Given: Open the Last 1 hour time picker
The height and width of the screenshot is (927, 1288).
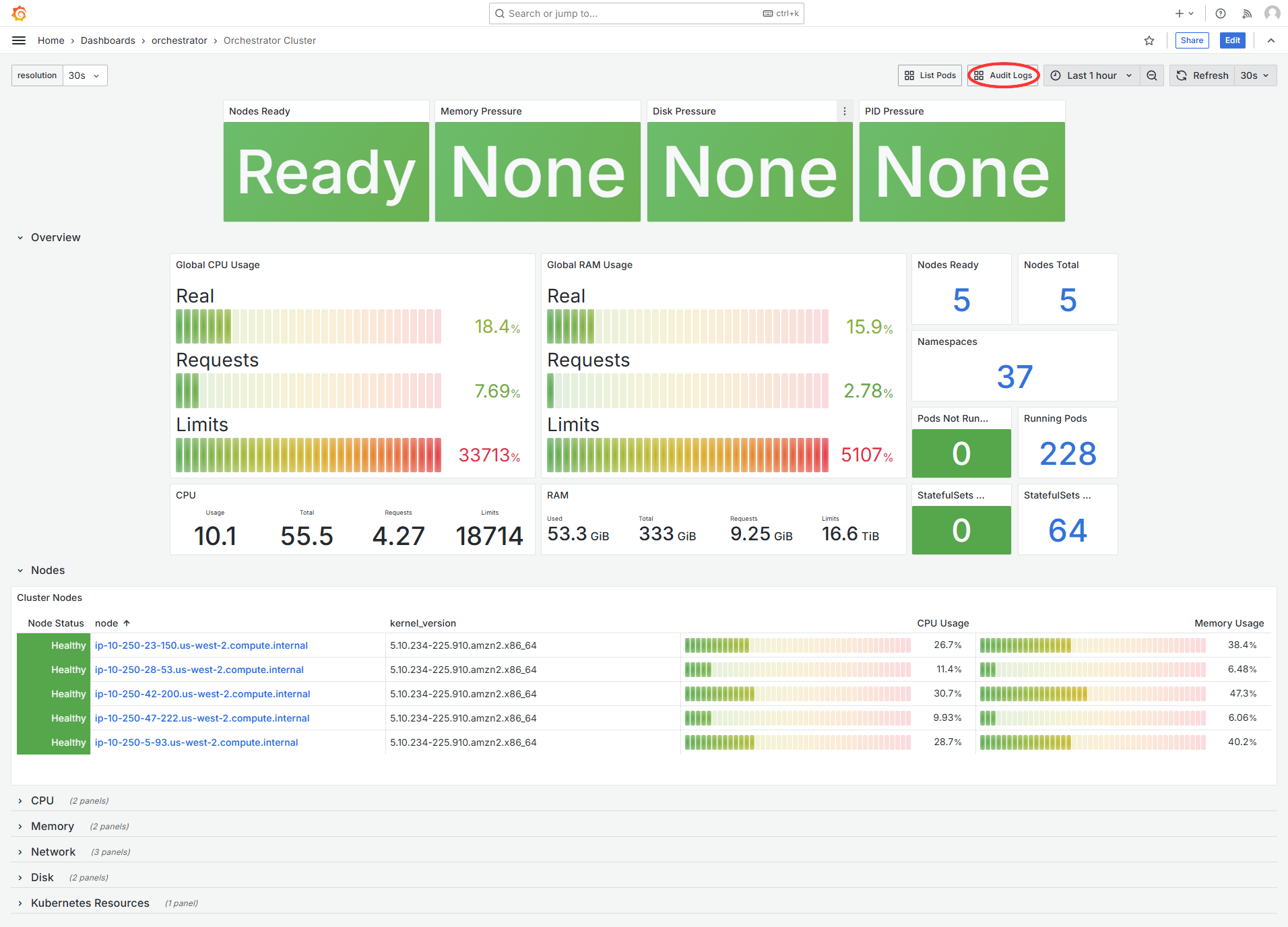Looking at the screenshot, I should coord(1091,75).
